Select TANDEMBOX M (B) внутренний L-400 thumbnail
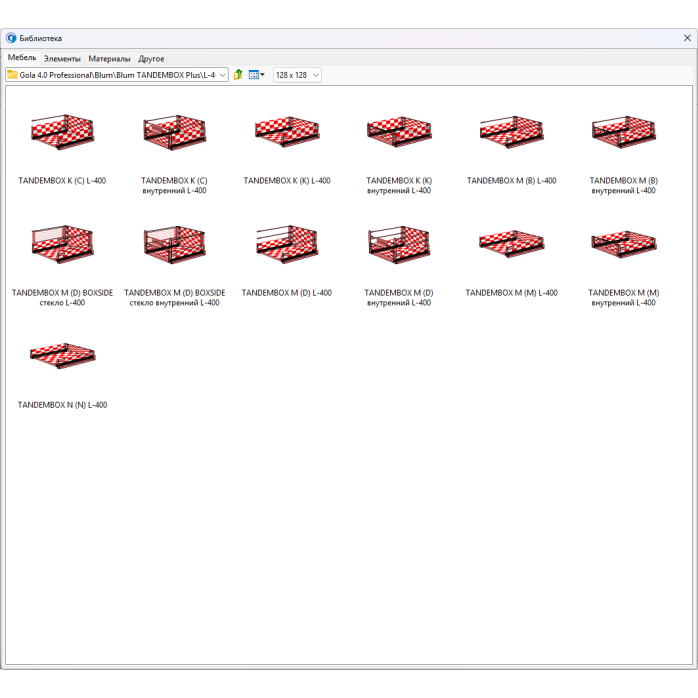The width and height of the screenshot is (698, 698). pos(624,132)
